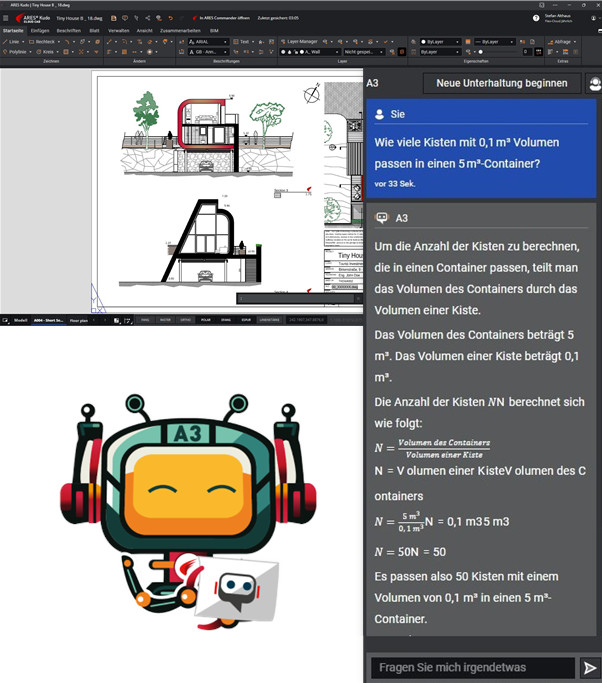Click the white ByLayer color swatch
The width and height of the screenshot is (602, 683).
pyautogui.click(x=423, y=42)
